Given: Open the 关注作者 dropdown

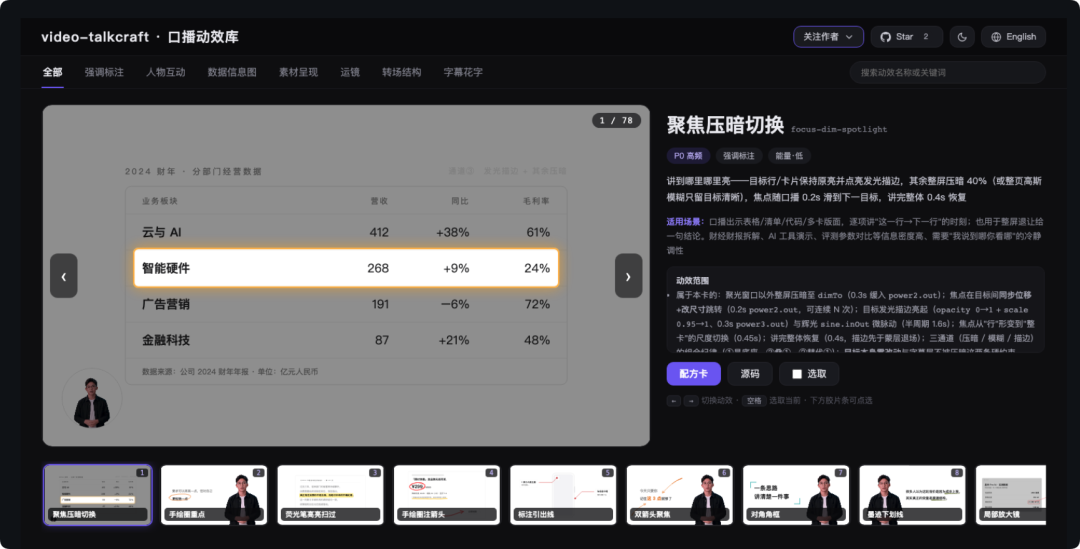Looking at the screenshot, I should click(828, 37).
